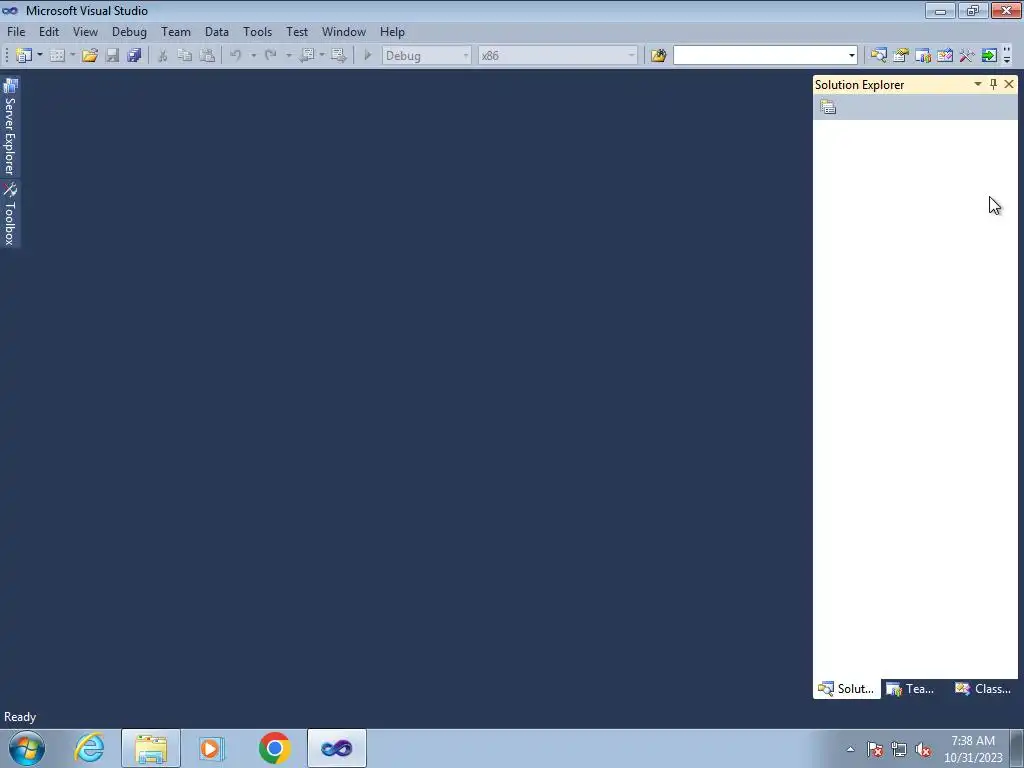Click inside the Find text box
Image resolution: width=1024 pixels, height=768 pixels.
[760, 56]
